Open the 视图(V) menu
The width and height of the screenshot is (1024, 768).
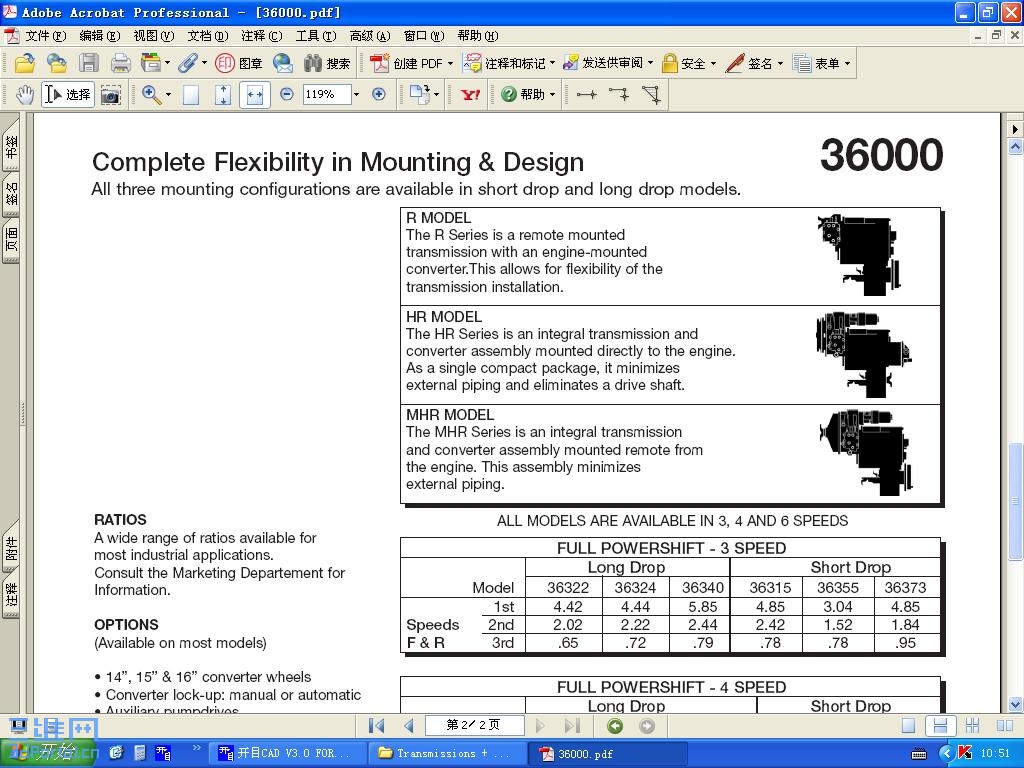154,36
